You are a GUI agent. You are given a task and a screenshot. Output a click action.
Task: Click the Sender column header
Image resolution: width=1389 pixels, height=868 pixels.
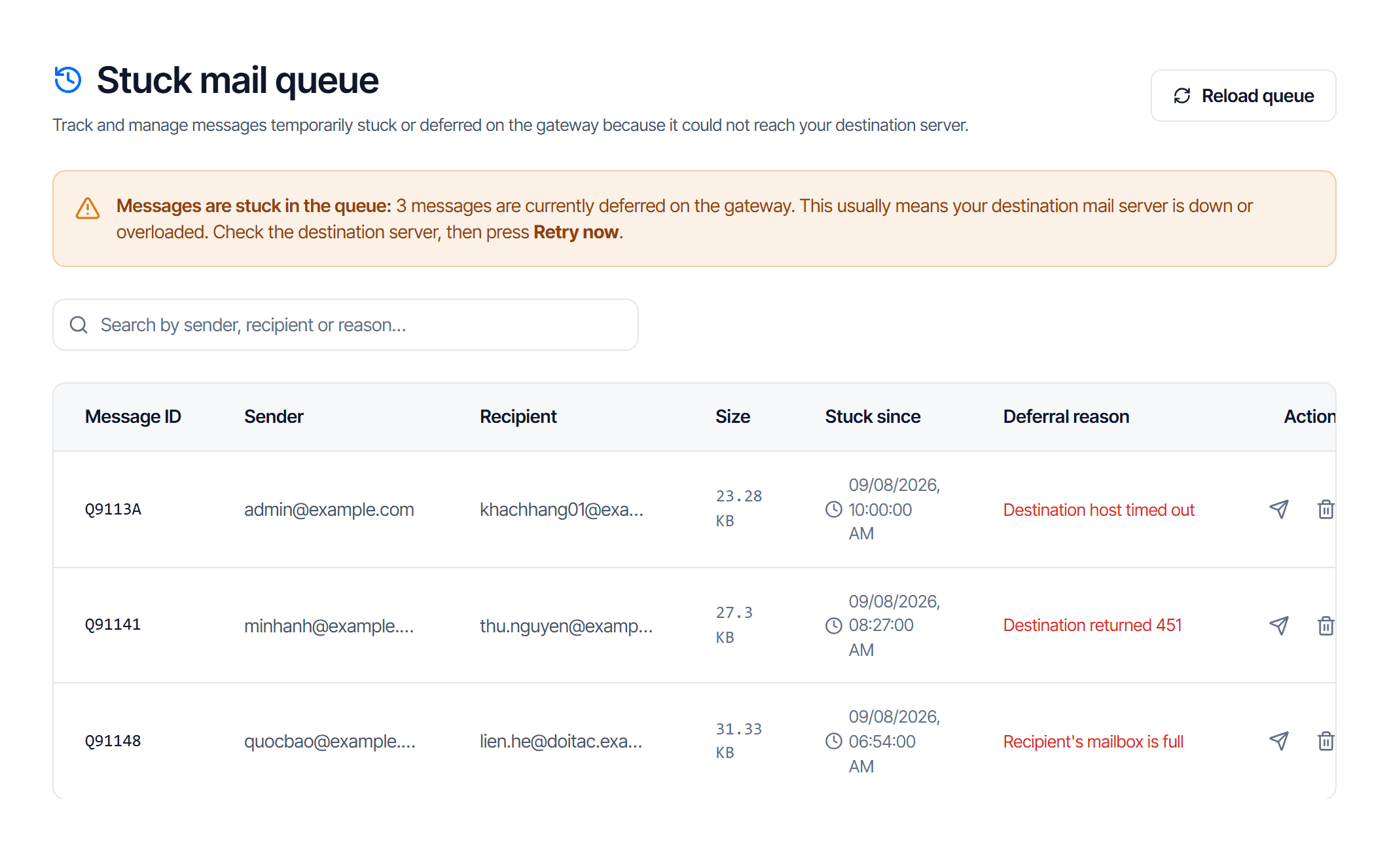pyautogui.click(x=274, y=416)
